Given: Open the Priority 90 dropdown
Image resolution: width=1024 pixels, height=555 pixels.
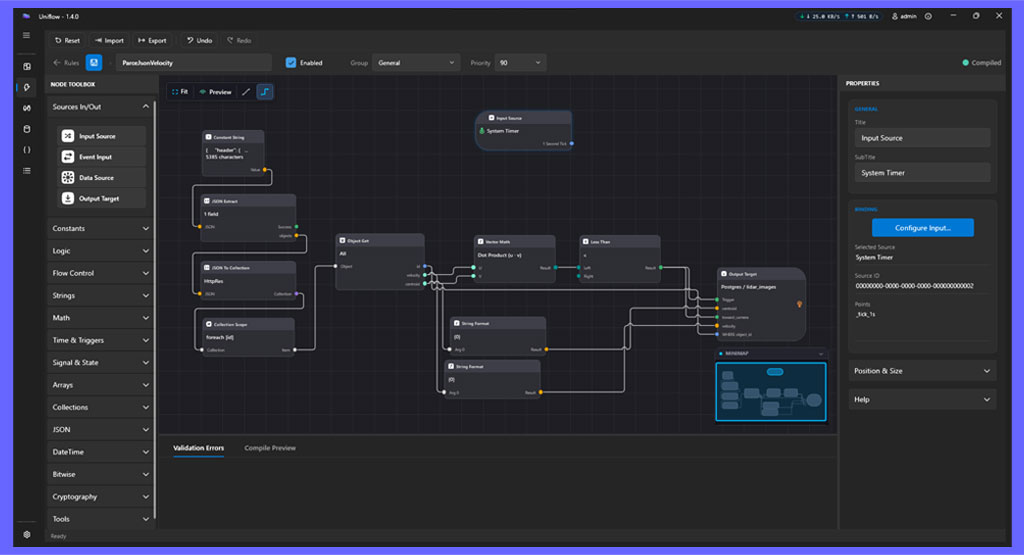Looking at the screenshot, I should tap(520, 63).
